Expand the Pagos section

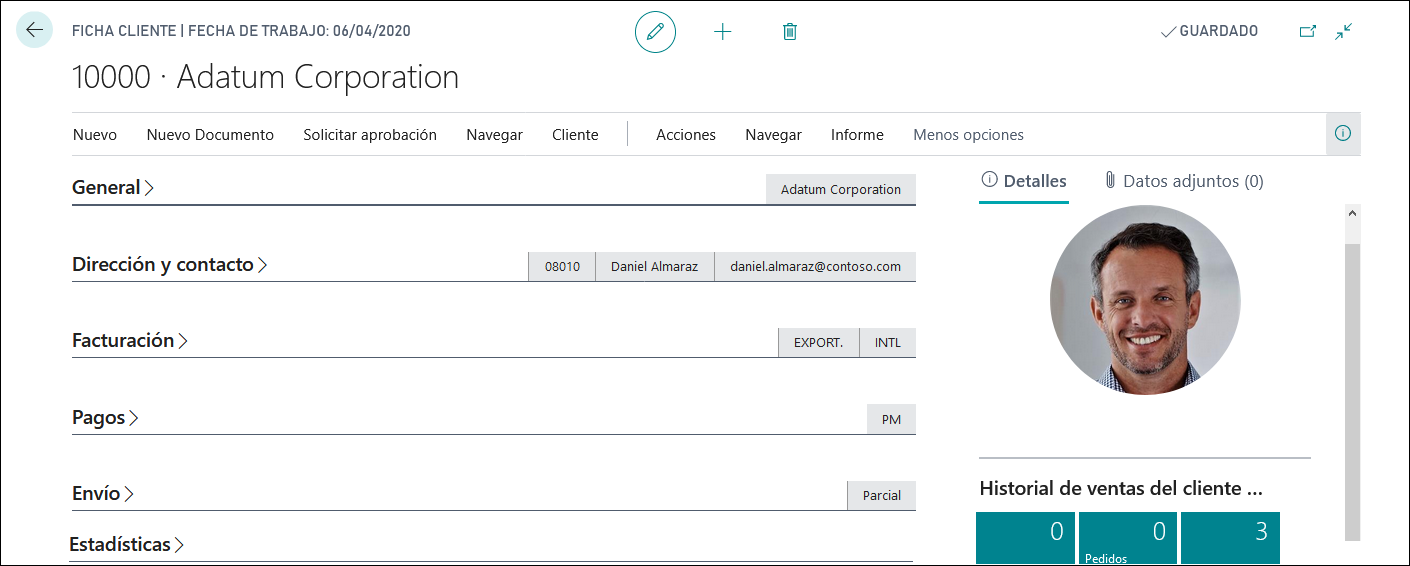[x=105, y=417]
